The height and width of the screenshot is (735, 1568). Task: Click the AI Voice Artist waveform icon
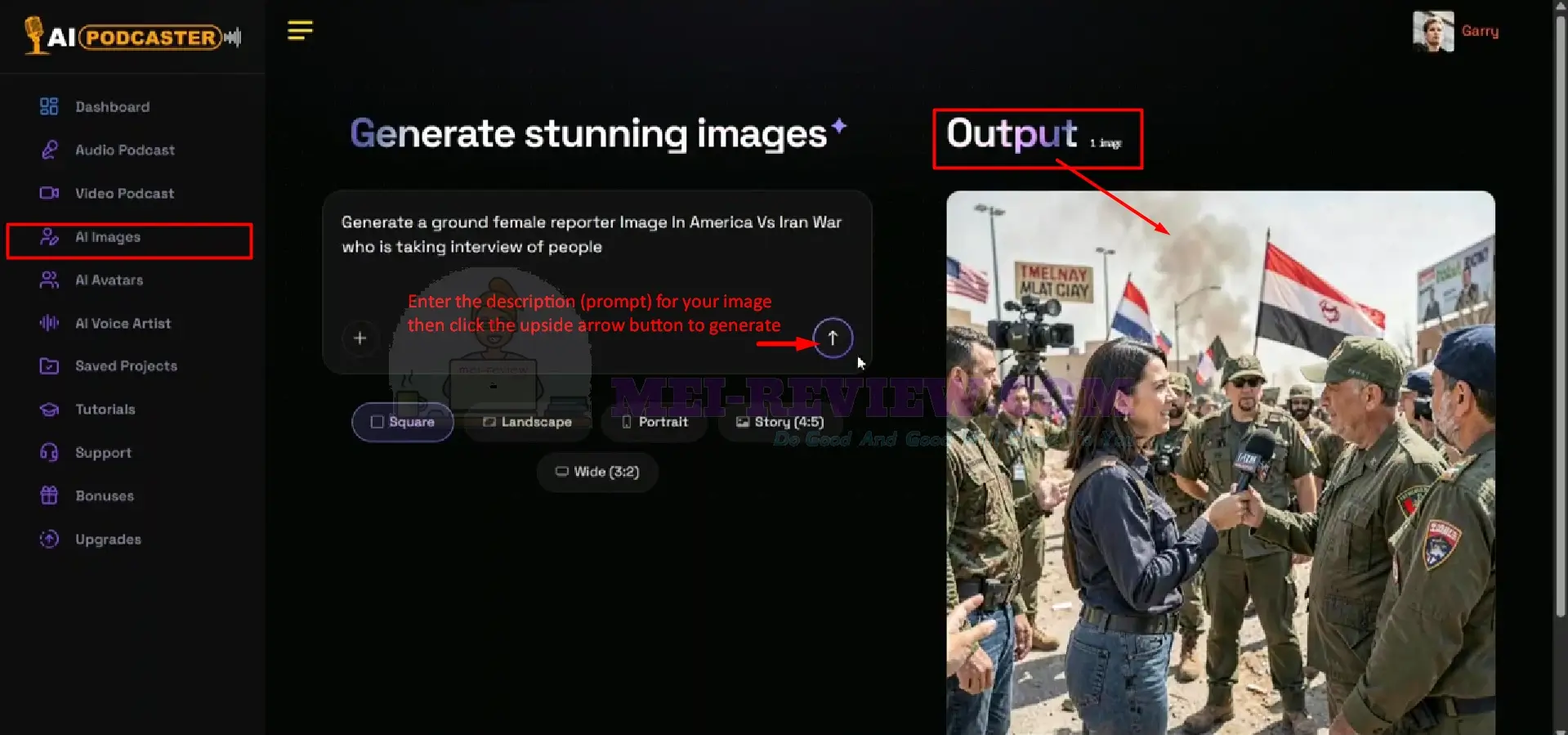(x=49, y=323)
